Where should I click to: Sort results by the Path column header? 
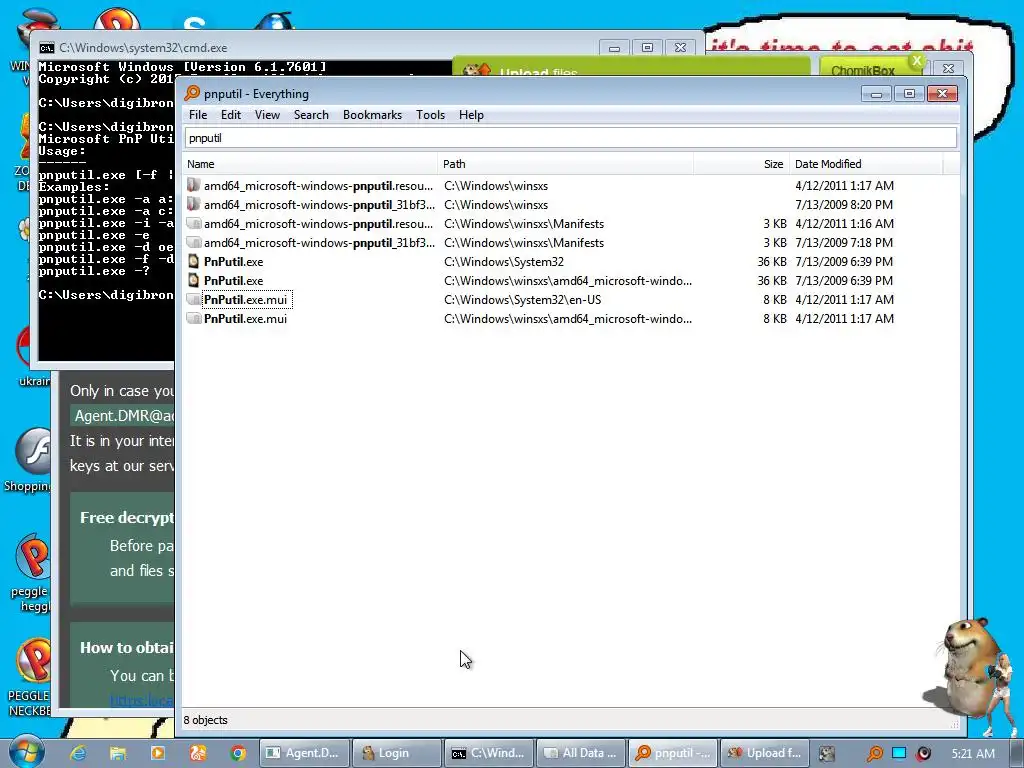point(566,164)
